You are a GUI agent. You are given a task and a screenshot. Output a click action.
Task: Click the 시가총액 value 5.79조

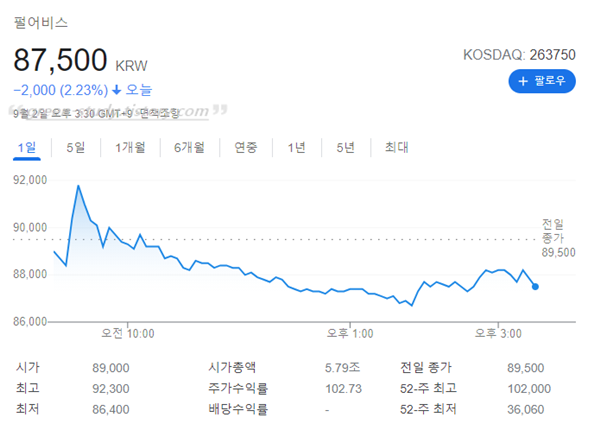click(x=342, y=368)
